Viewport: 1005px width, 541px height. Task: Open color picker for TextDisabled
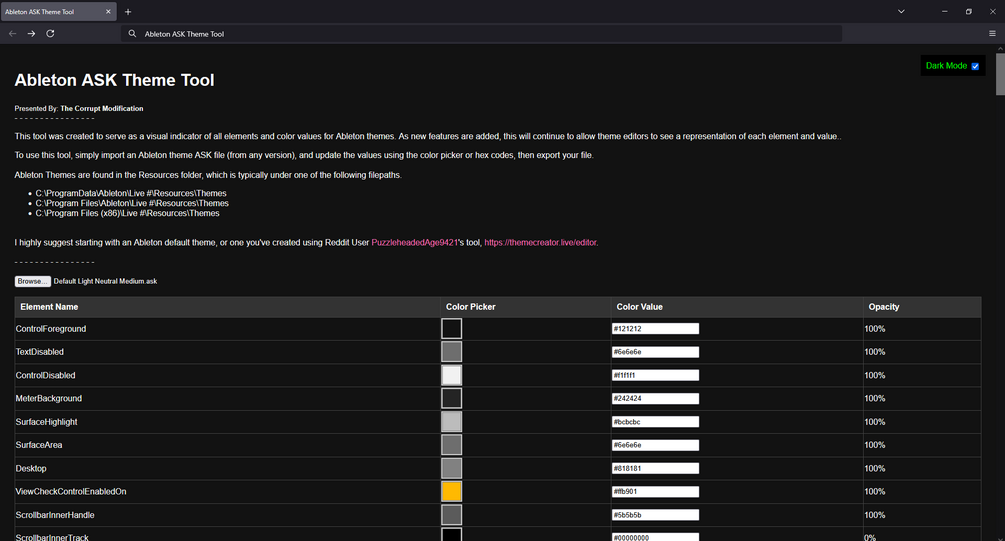(x=451, y=352)
